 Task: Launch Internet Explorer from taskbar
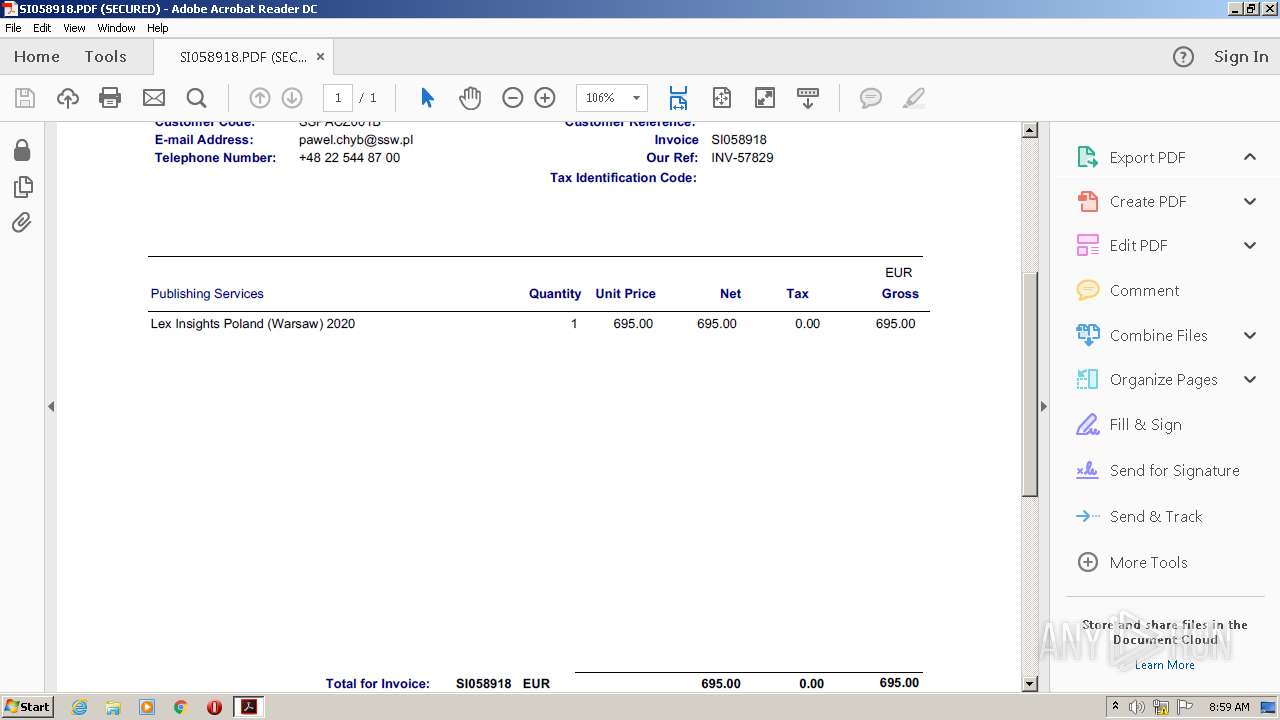[x=79, y=707]
